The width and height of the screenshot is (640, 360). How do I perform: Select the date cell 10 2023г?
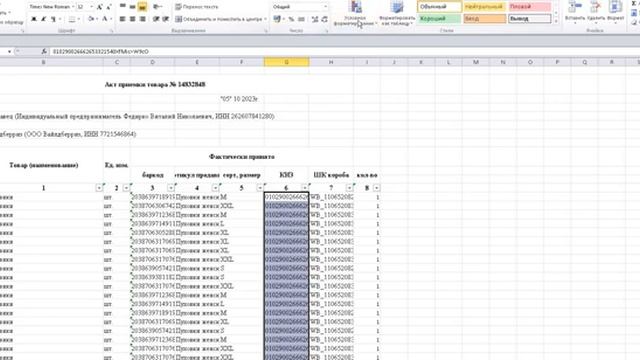[x=239, y=99]
